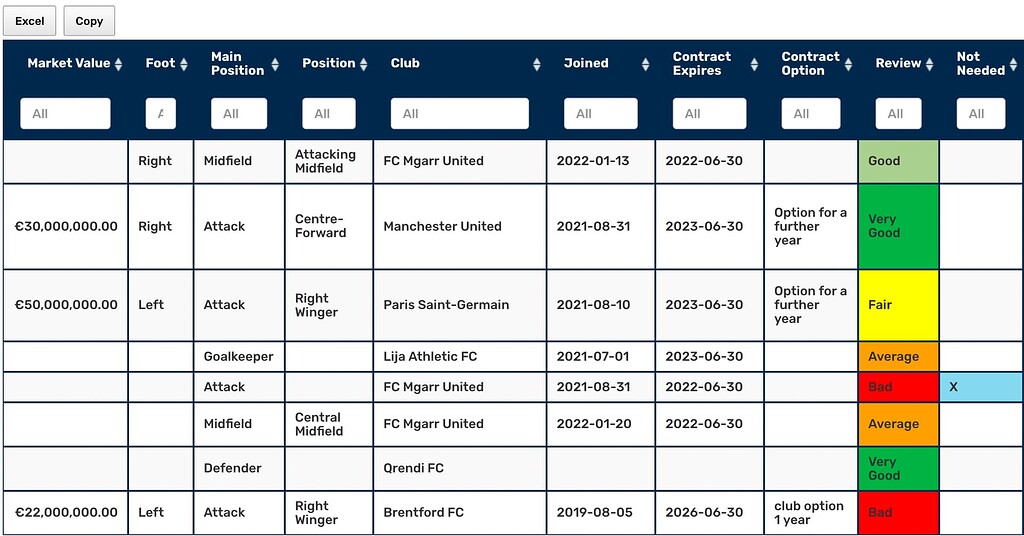Click the Manchester United club cell
Image resolution: width=1024 pixels, height=536 pixels.
click(460, 227)
